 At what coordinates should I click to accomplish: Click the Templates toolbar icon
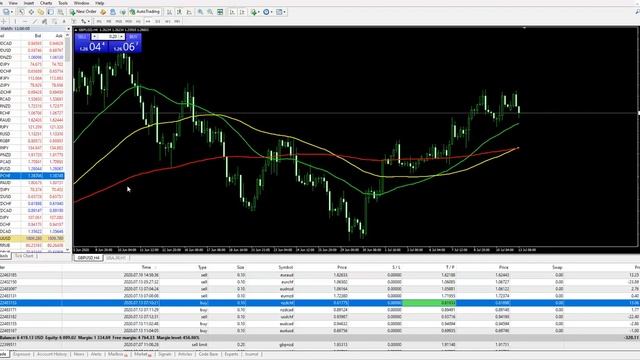point(279,12)
